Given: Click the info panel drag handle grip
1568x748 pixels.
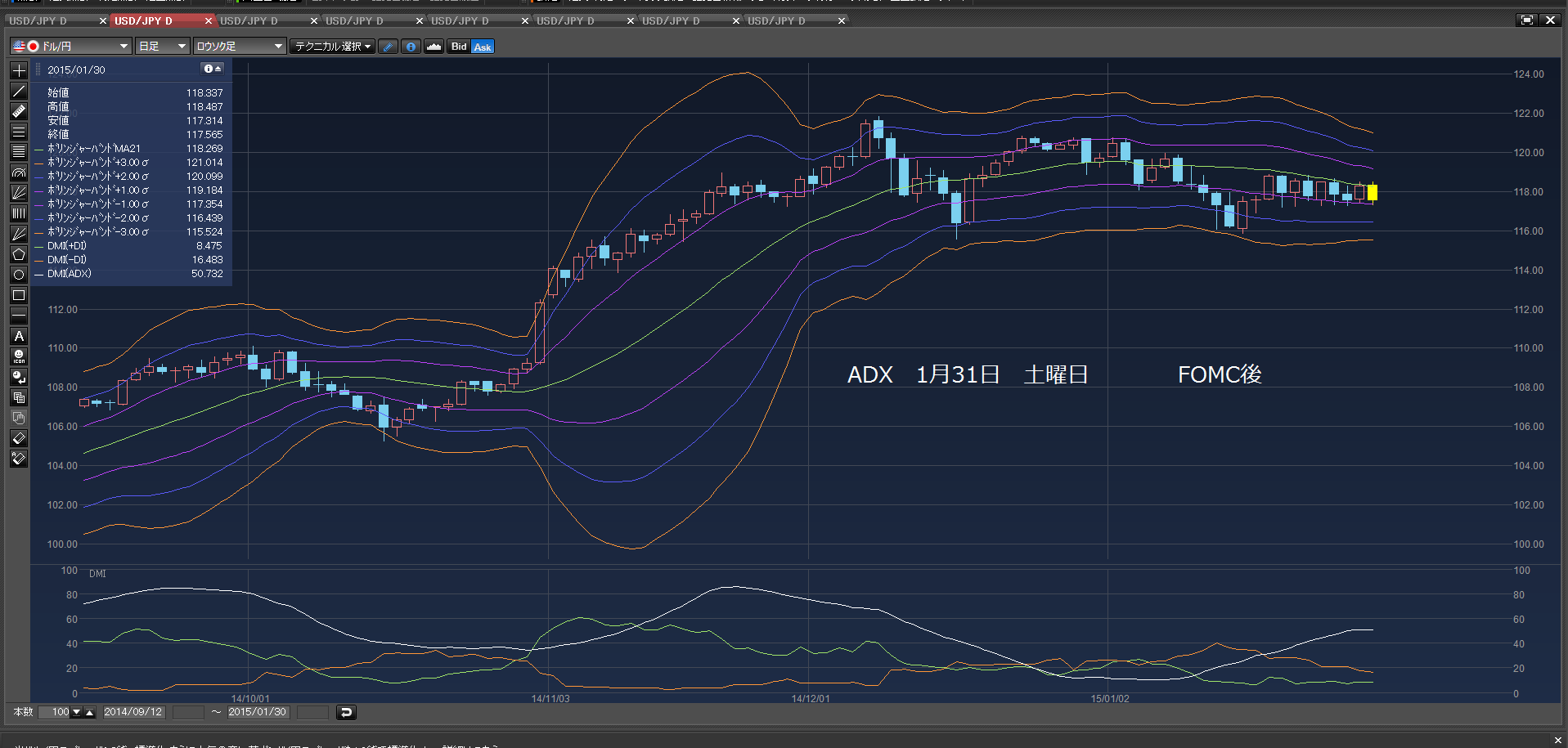Looking at the screenshot, I should (38, 69).
